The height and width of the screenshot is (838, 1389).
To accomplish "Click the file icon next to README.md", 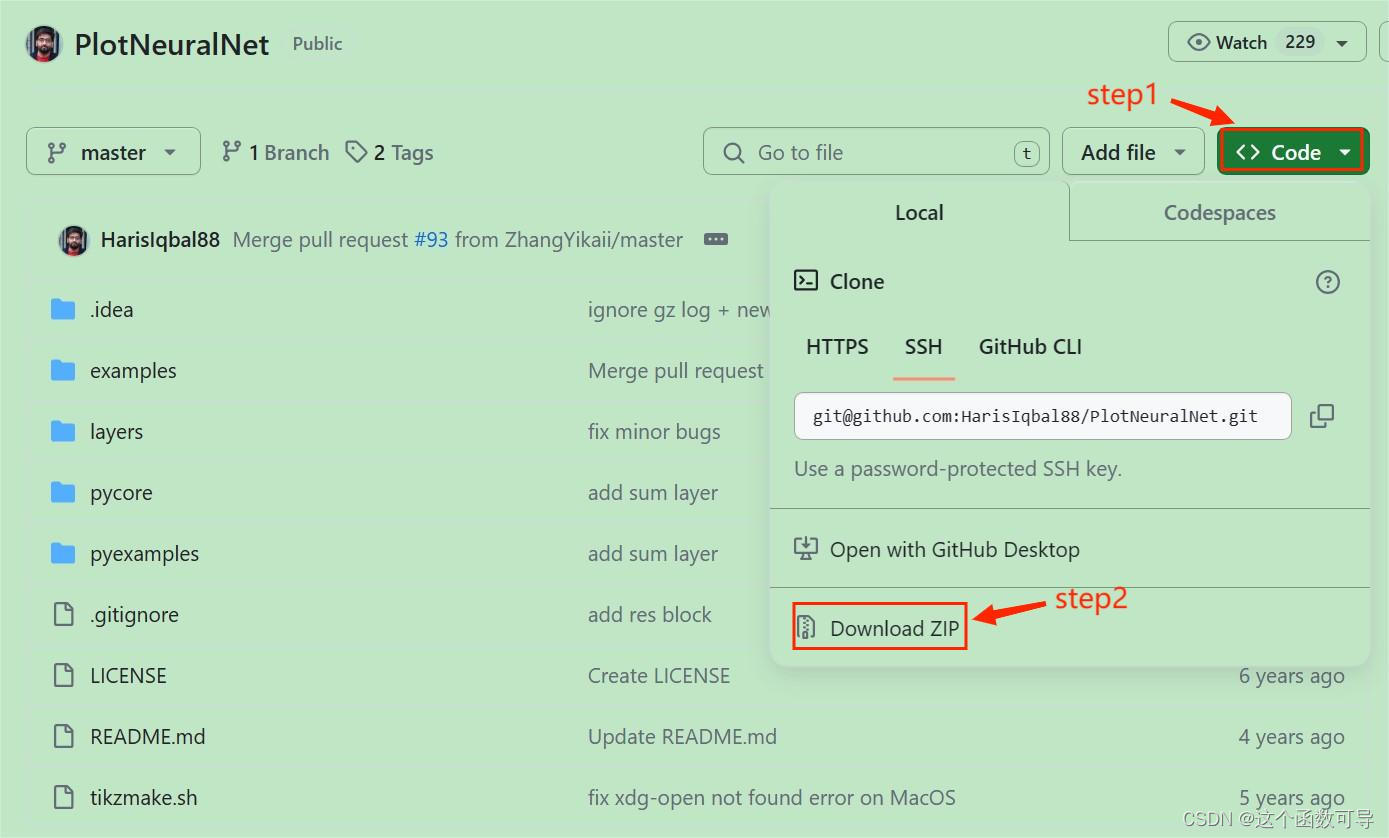I will 64,737.
